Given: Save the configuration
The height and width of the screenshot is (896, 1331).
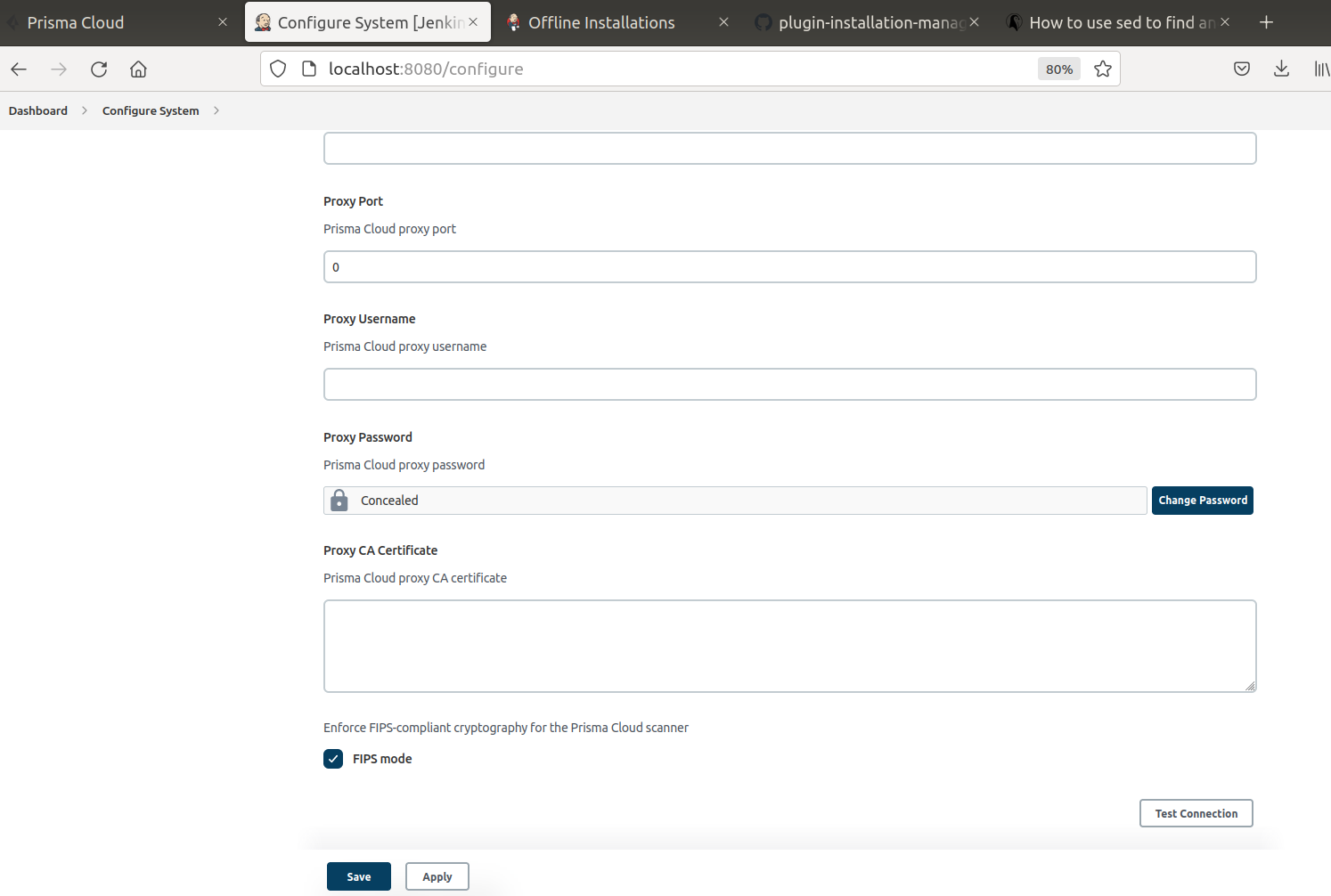Looking at the screenshot, I should pyautogui.click(x=359, y=876).
